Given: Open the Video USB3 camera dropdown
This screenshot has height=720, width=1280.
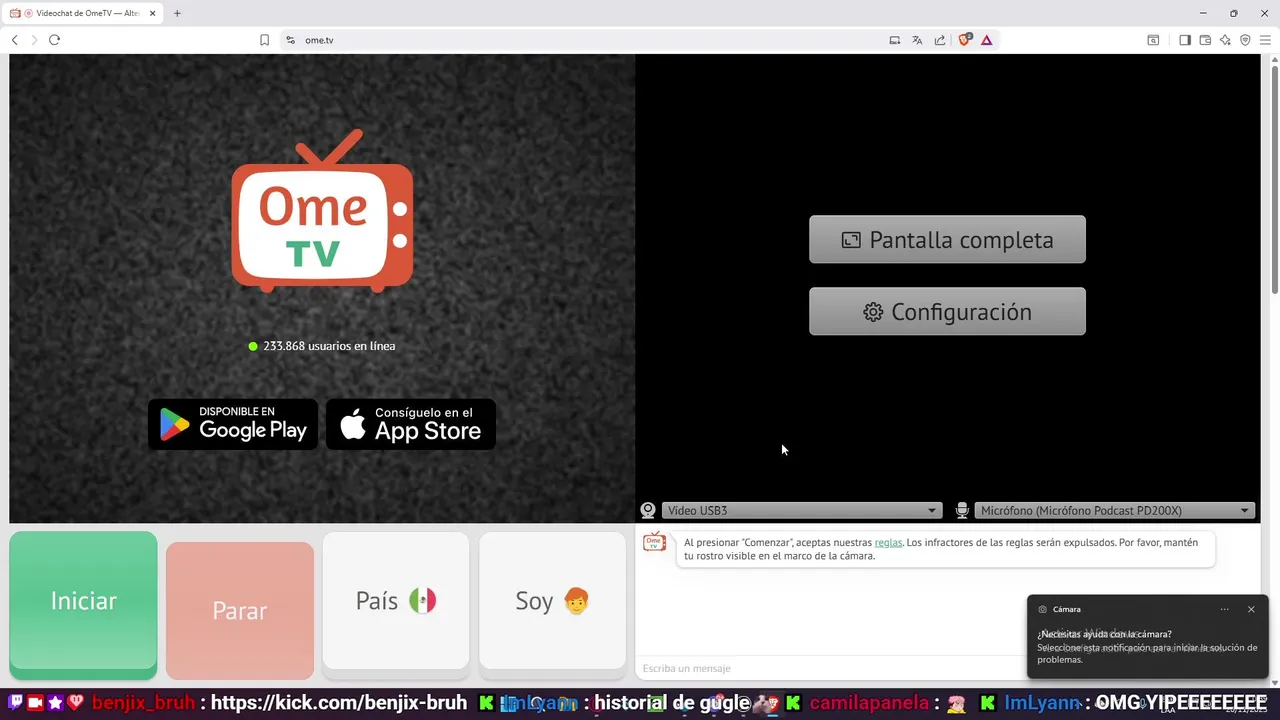Looking at the screenshot, I should pyautogui.click(x=802, y=511).
